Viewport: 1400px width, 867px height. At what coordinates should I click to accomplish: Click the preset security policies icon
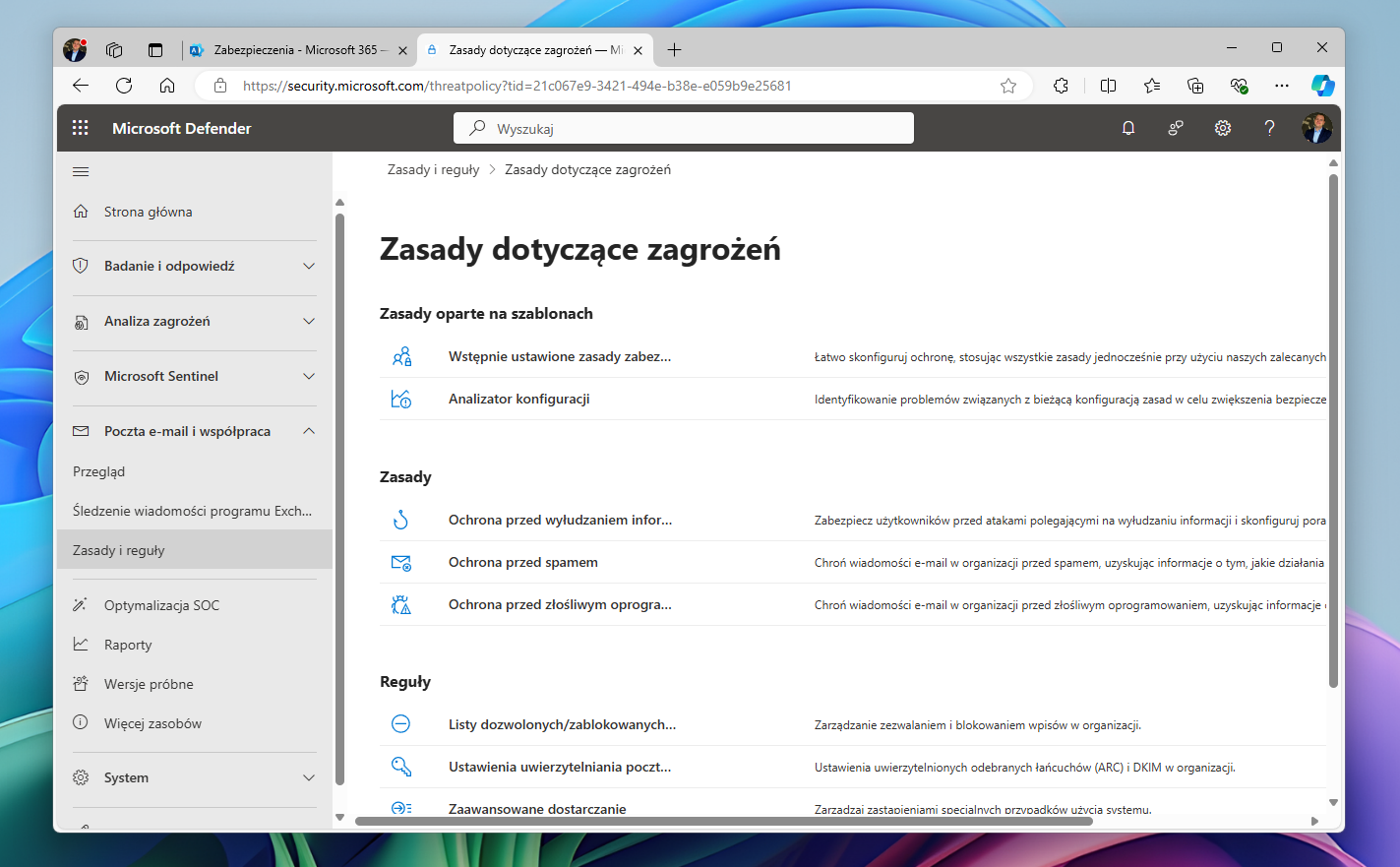point(401,356)
